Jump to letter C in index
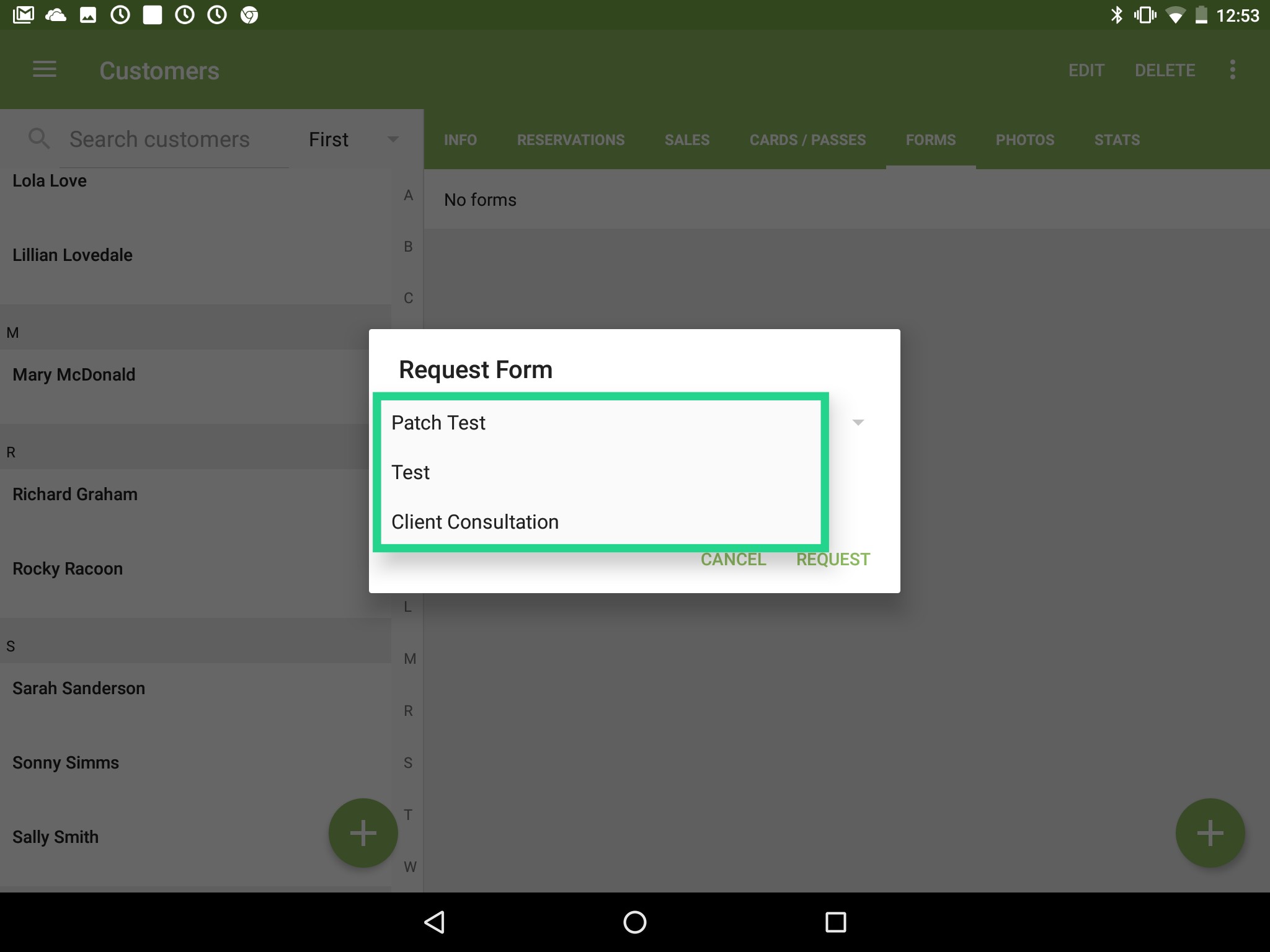Image resolution: width=1270 pixels, height=952 pixels. (x=408, y=298)
